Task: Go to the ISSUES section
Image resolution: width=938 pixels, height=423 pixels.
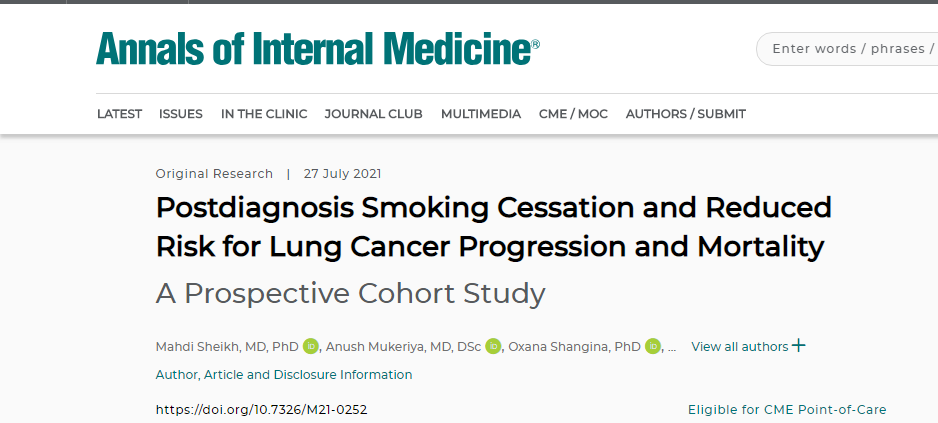Action: [x=181, y=114]
